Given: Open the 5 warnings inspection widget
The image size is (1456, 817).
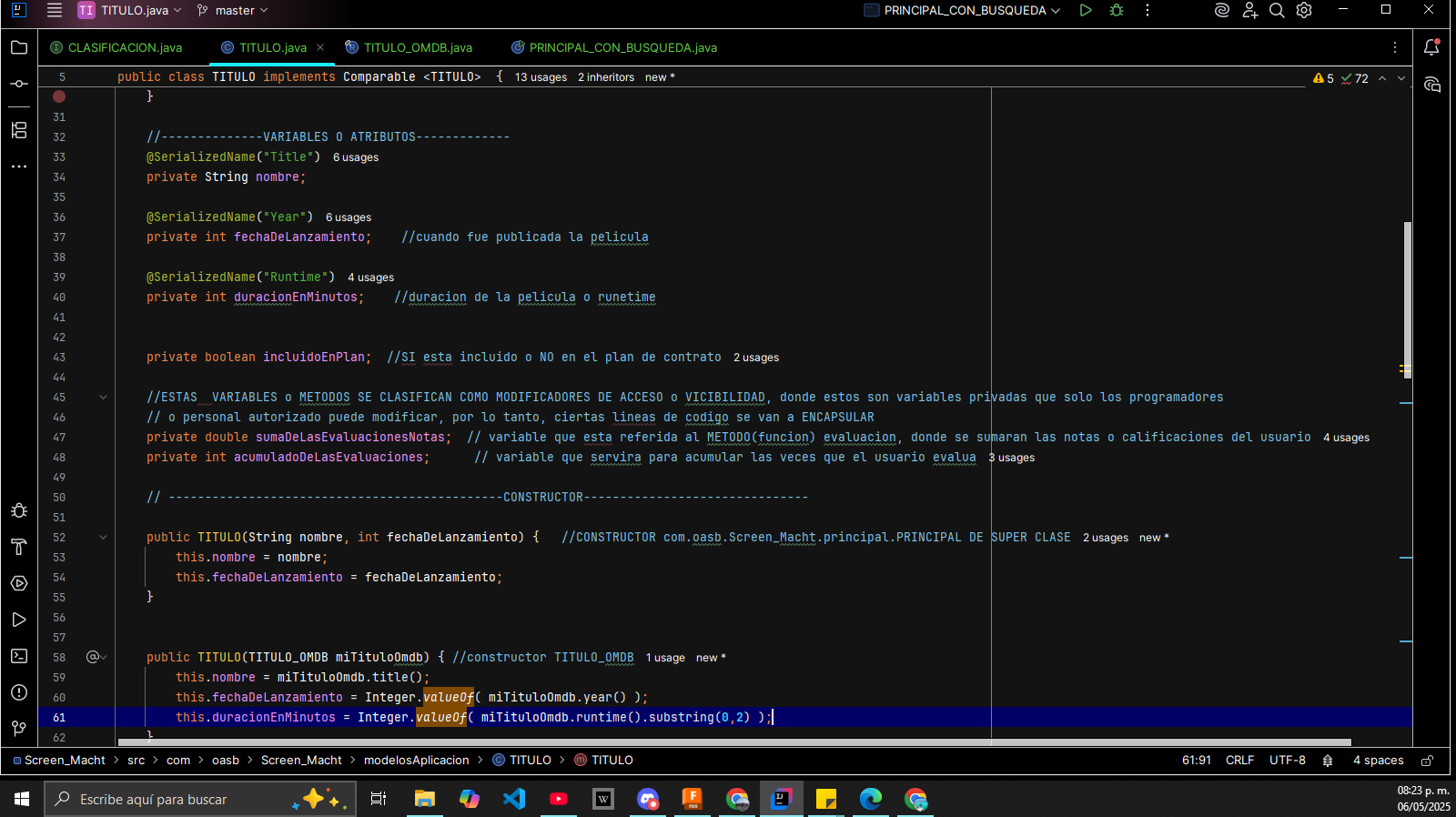Looking at the screenshot, I should [1323, 78].
